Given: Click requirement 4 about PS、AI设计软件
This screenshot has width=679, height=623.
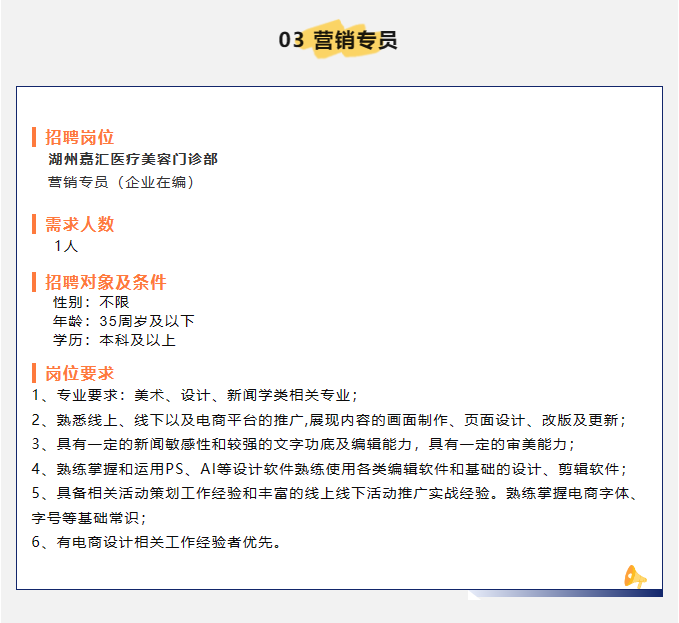Looking at the screenshot, I should (329, 469).
